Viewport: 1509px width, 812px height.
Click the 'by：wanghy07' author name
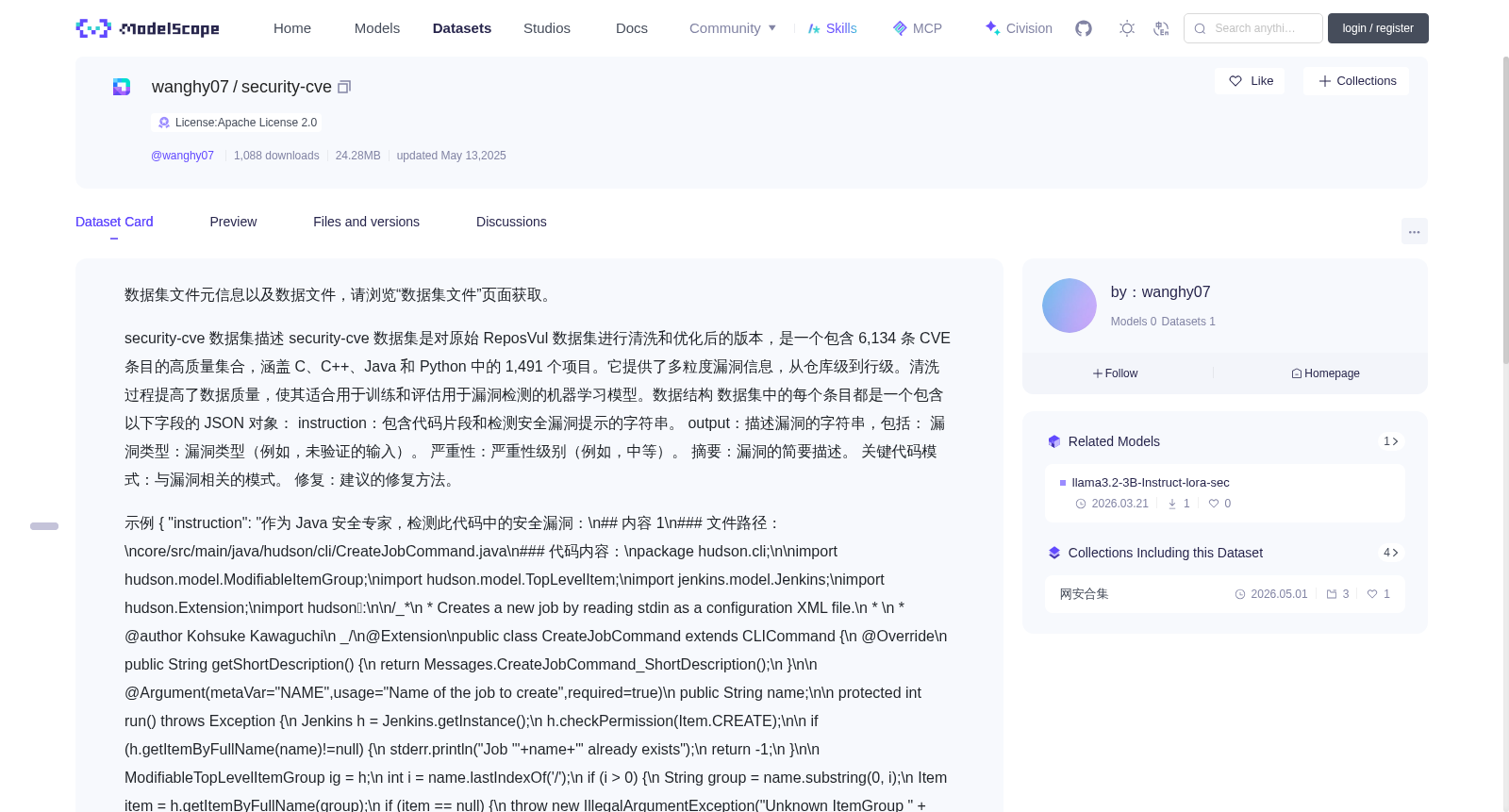point(1160,292)
